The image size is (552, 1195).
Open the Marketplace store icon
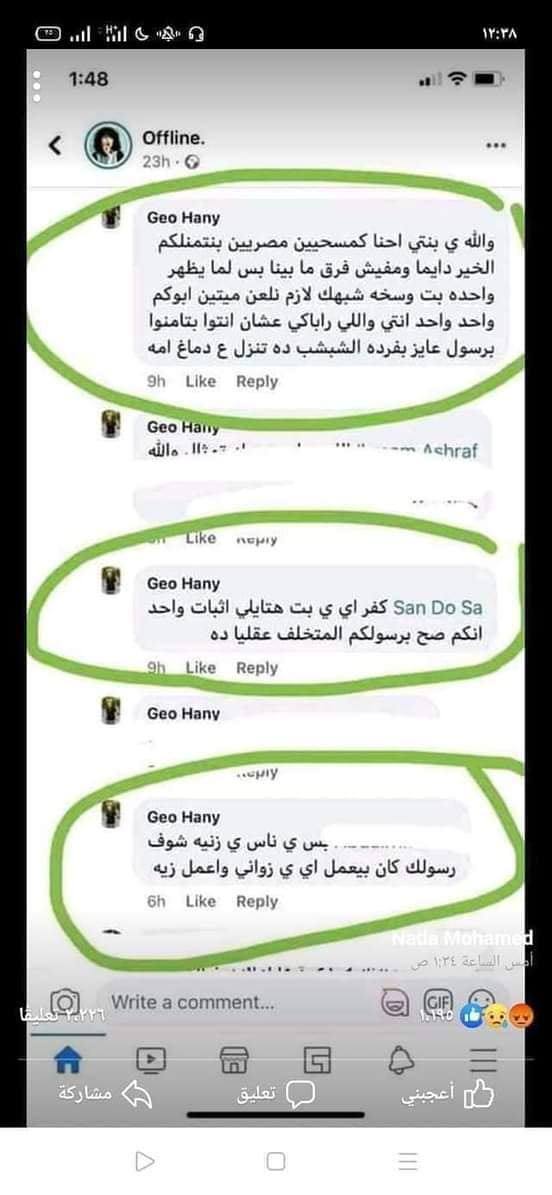233,1059
